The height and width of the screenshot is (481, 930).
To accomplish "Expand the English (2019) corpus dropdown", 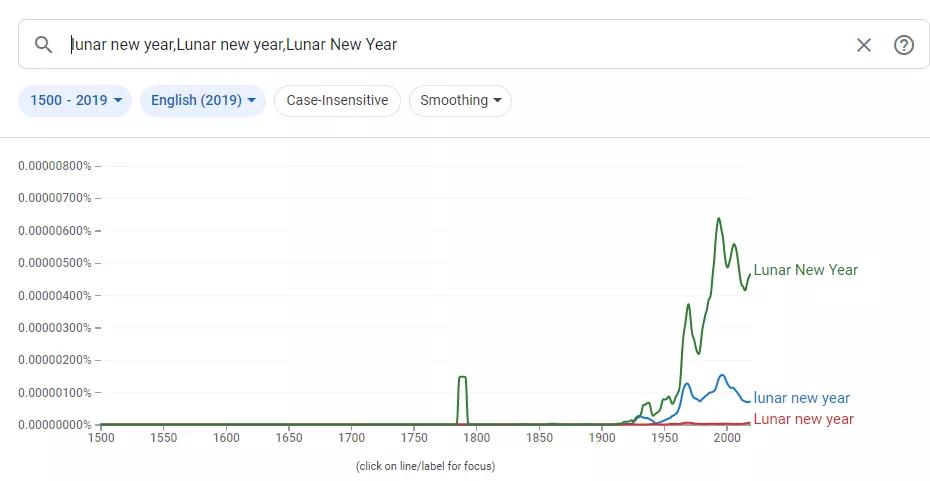I will [x=203, y=100].
